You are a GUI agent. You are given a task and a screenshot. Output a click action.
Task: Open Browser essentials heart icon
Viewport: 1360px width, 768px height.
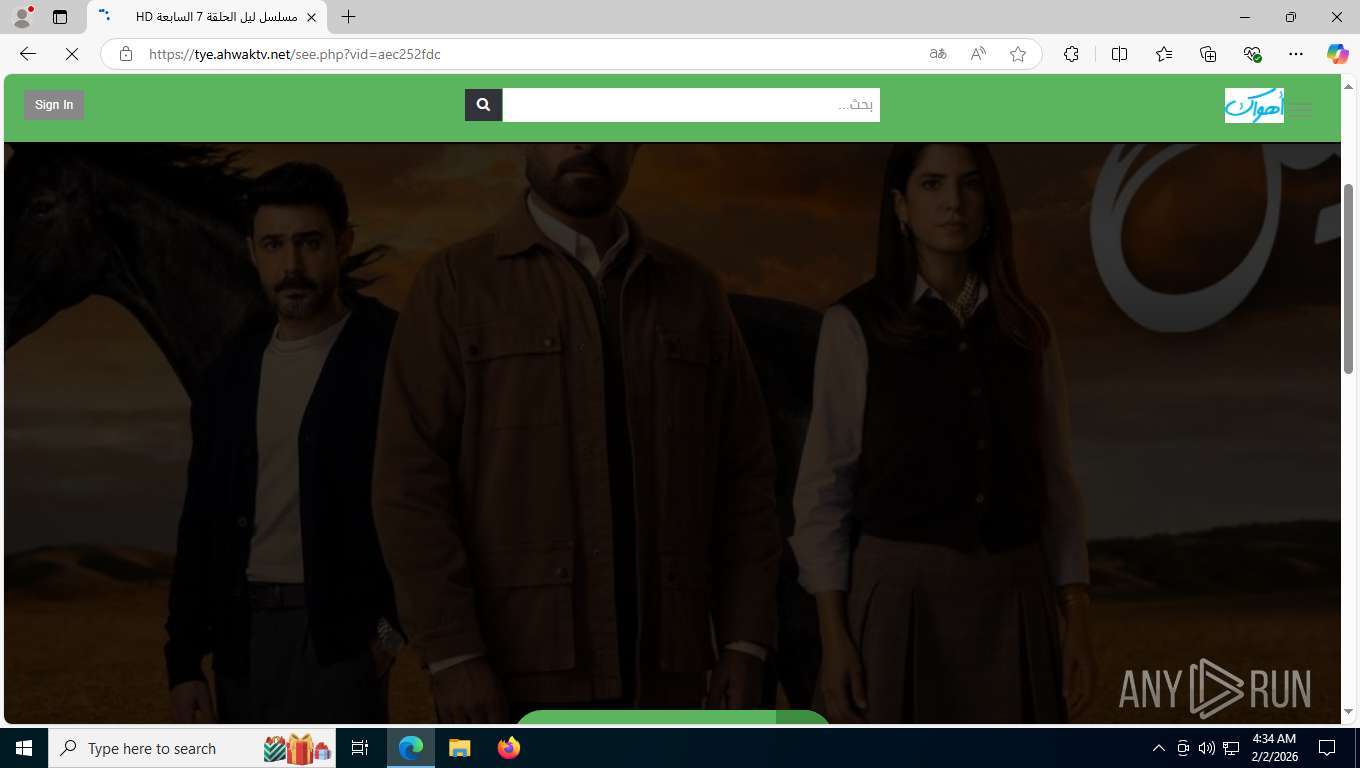[x=1252, y=54]
